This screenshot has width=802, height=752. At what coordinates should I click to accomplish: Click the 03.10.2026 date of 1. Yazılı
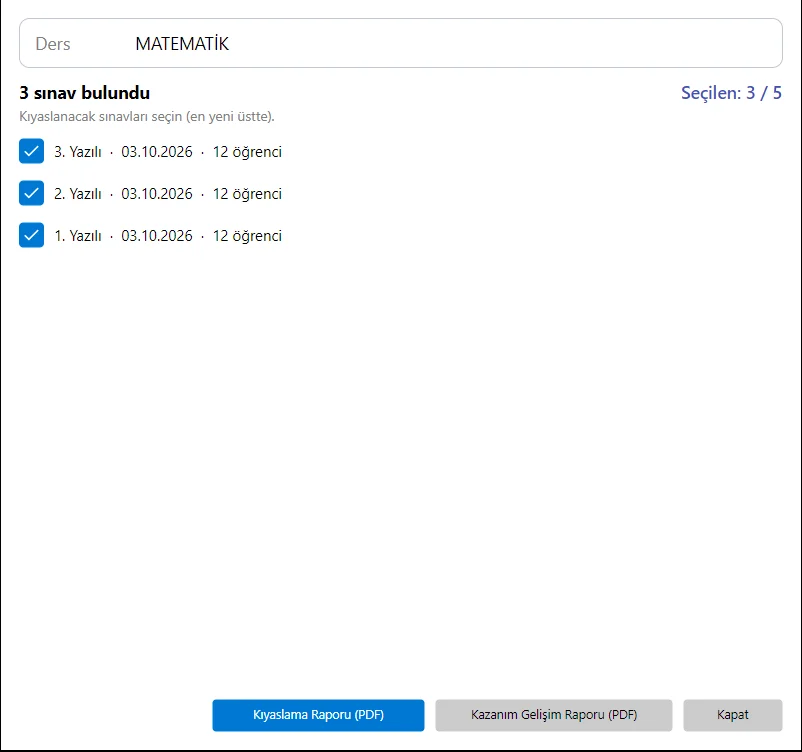(x=157, y=236)
